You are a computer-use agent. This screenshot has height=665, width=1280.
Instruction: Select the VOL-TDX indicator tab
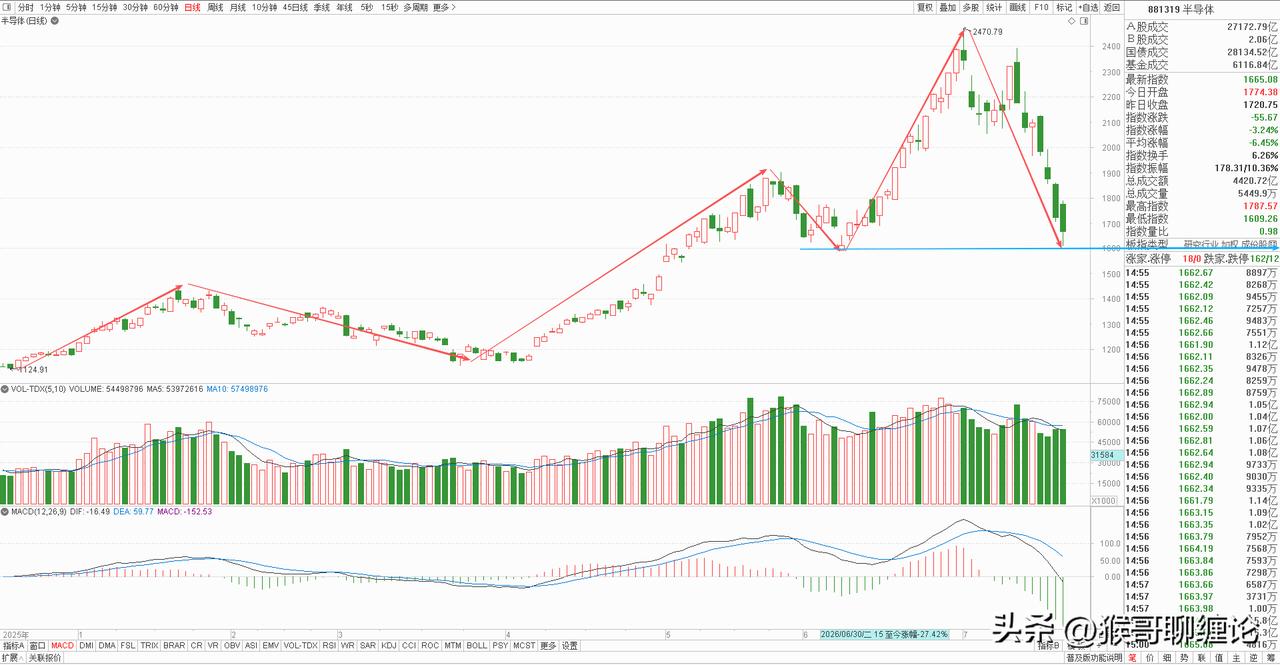point(301,645)
